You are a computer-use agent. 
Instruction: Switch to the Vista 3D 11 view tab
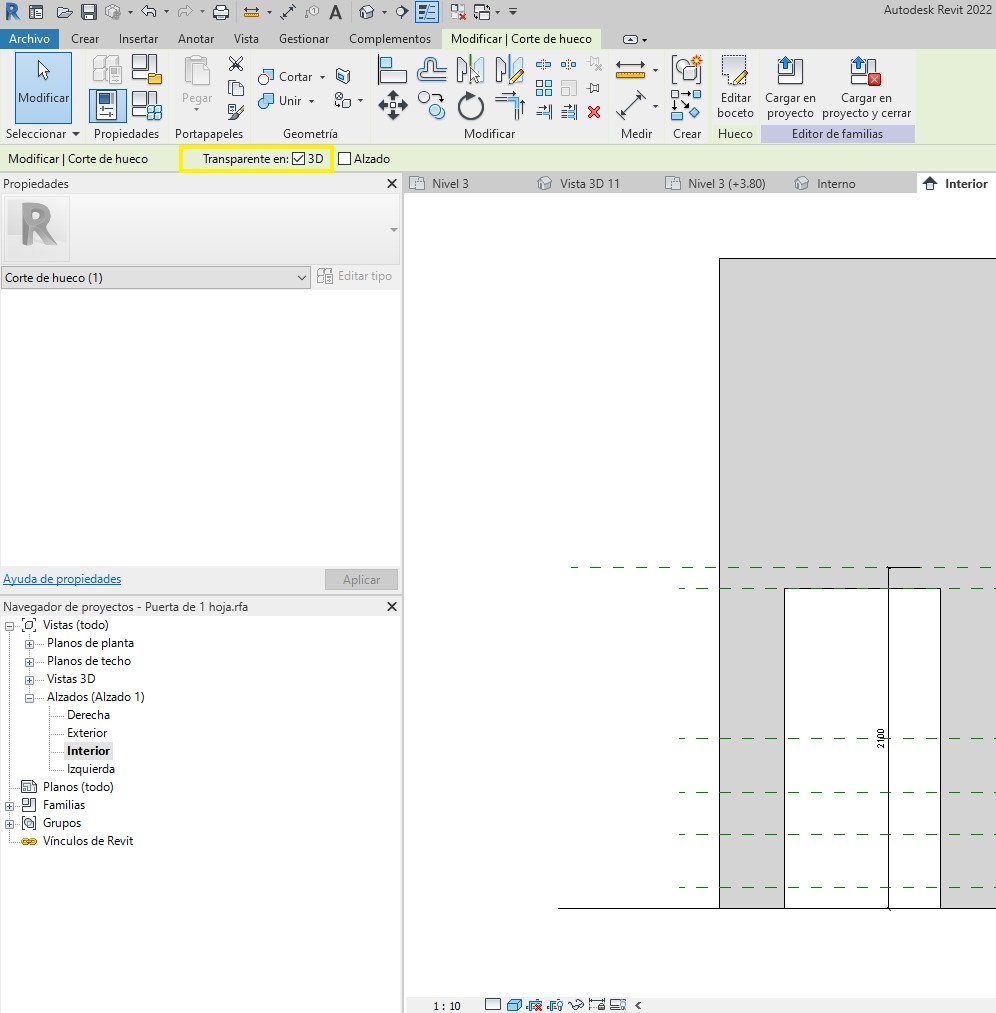tap(589, 184)
